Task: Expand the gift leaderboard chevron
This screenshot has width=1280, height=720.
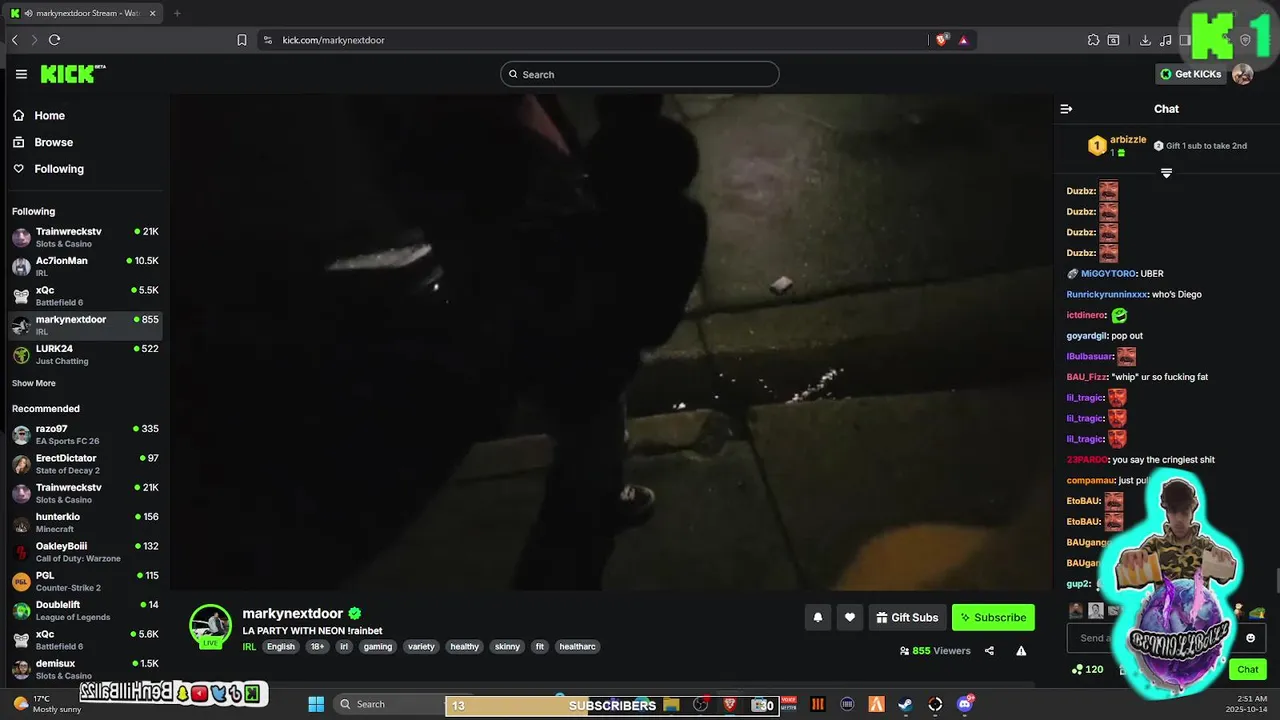Action: pyautogui.click(x=1166, y=173)
